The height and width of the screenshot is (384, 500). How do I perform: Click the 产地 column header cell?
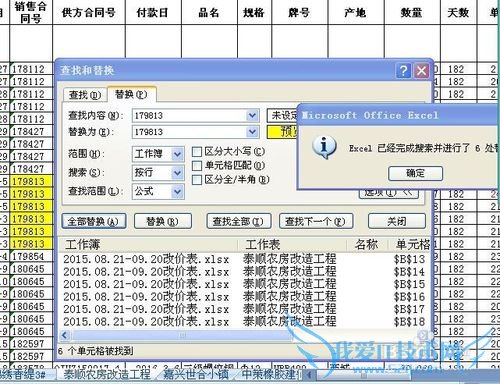tap(356, 12)
